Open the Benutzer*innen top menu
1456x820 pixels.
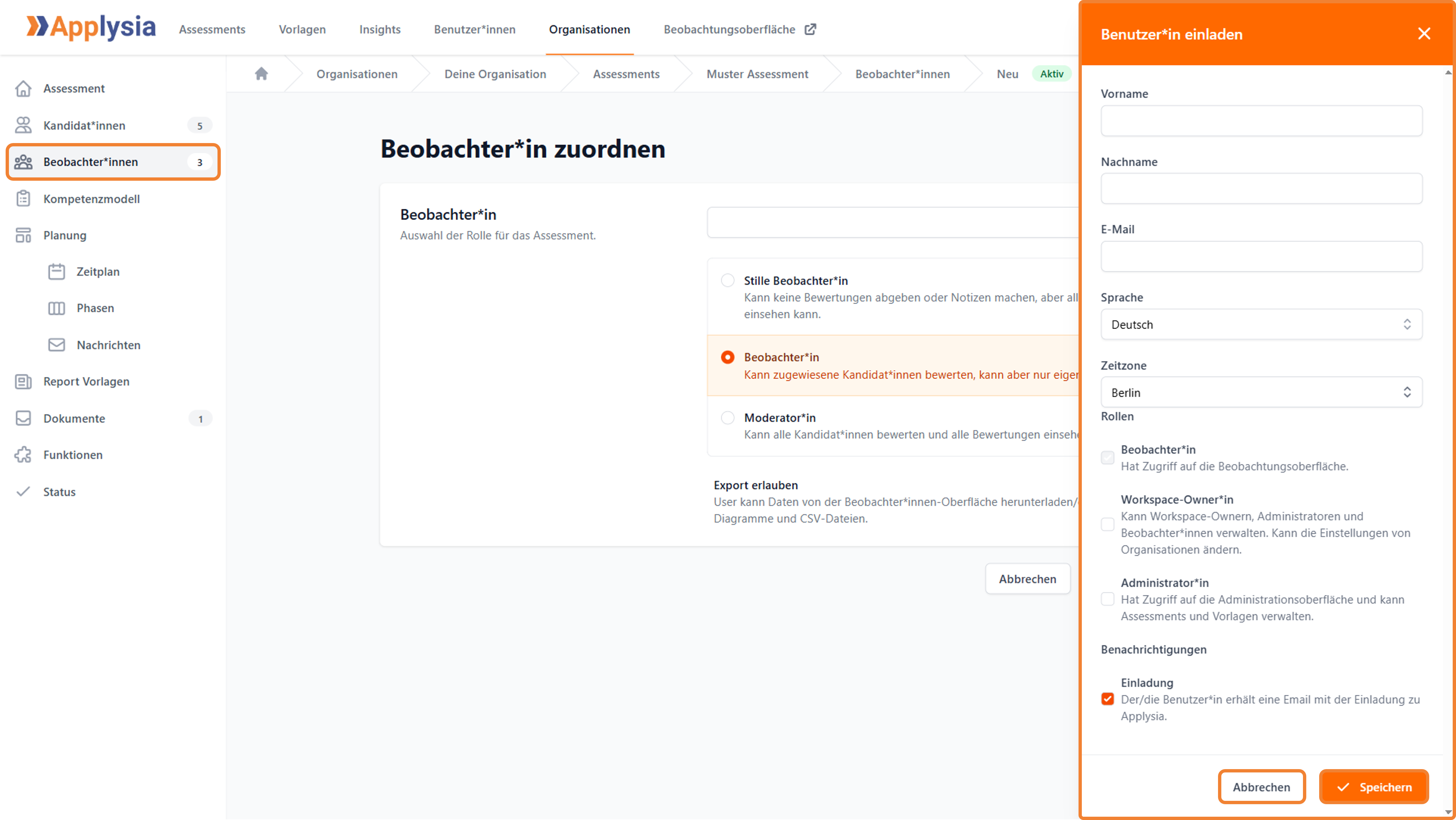pos(475,29)
